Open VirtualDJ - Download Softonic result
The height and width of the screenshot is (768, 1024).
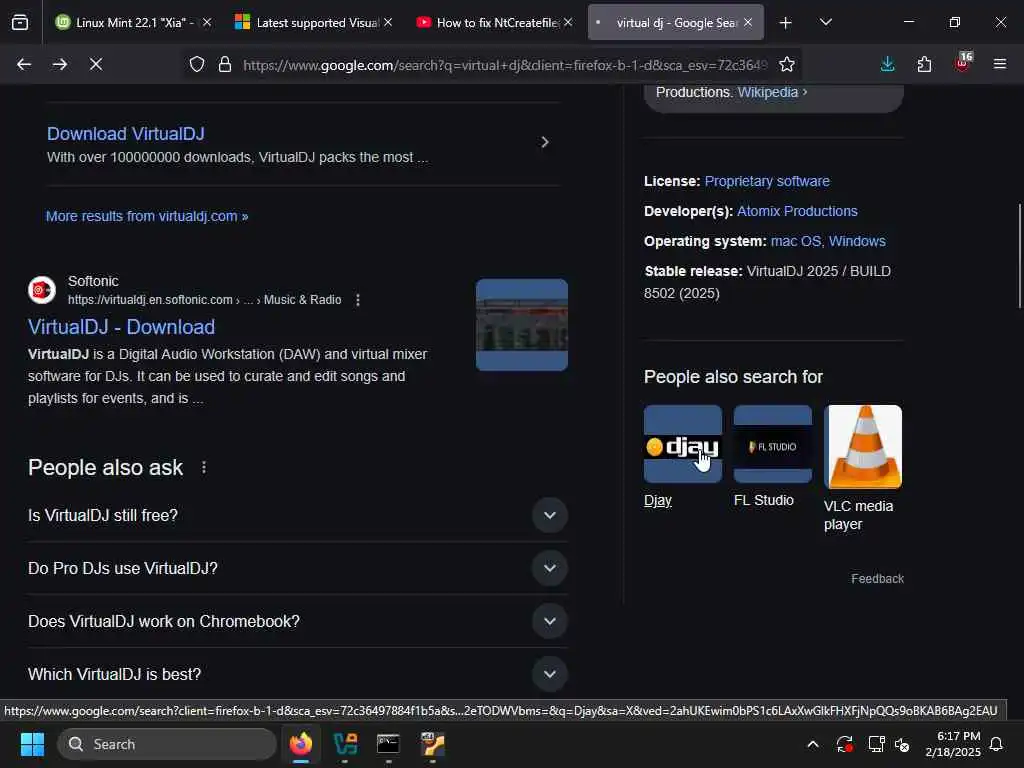point(121,327)
